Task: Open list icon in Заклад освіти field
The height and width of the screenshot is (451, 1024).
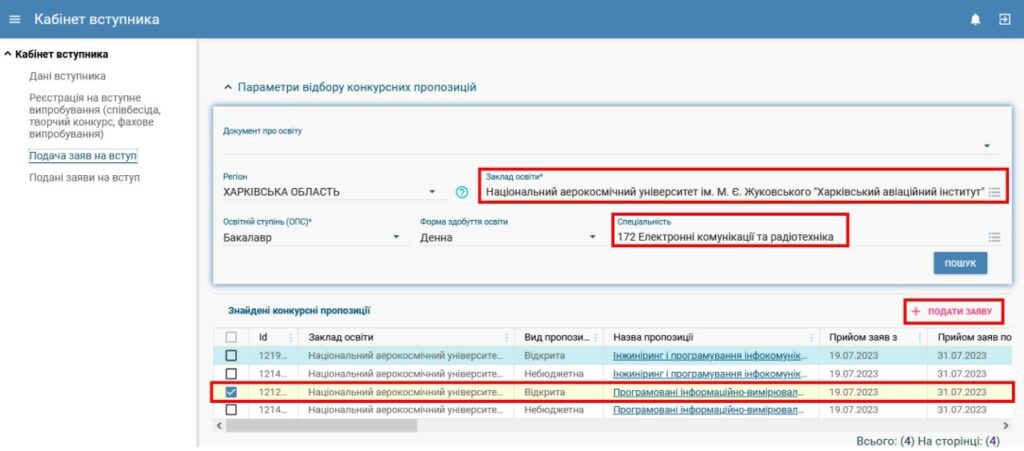Action: [x=994, y=192]
